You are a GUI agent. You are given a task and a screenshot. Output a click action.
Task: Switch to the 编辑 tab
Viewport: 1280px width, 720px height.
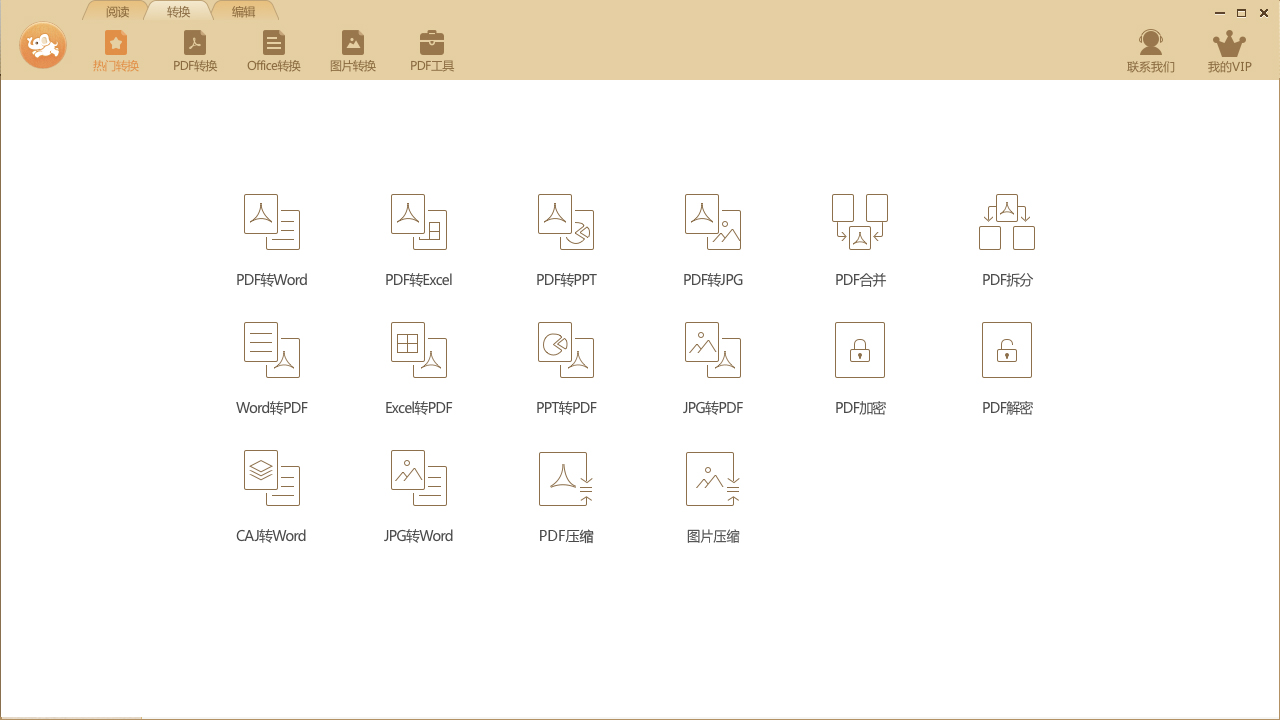pyautogui.click(x=243, y=12)
